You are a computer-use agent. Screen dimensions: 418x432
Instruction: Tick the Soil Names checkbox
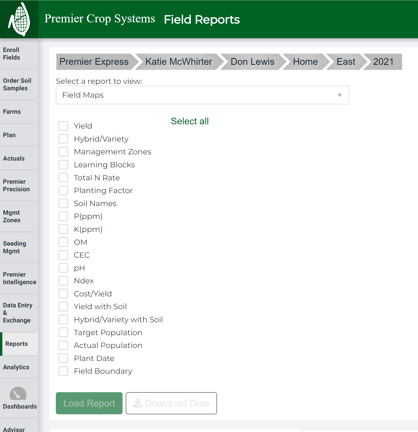click(63, 203)
